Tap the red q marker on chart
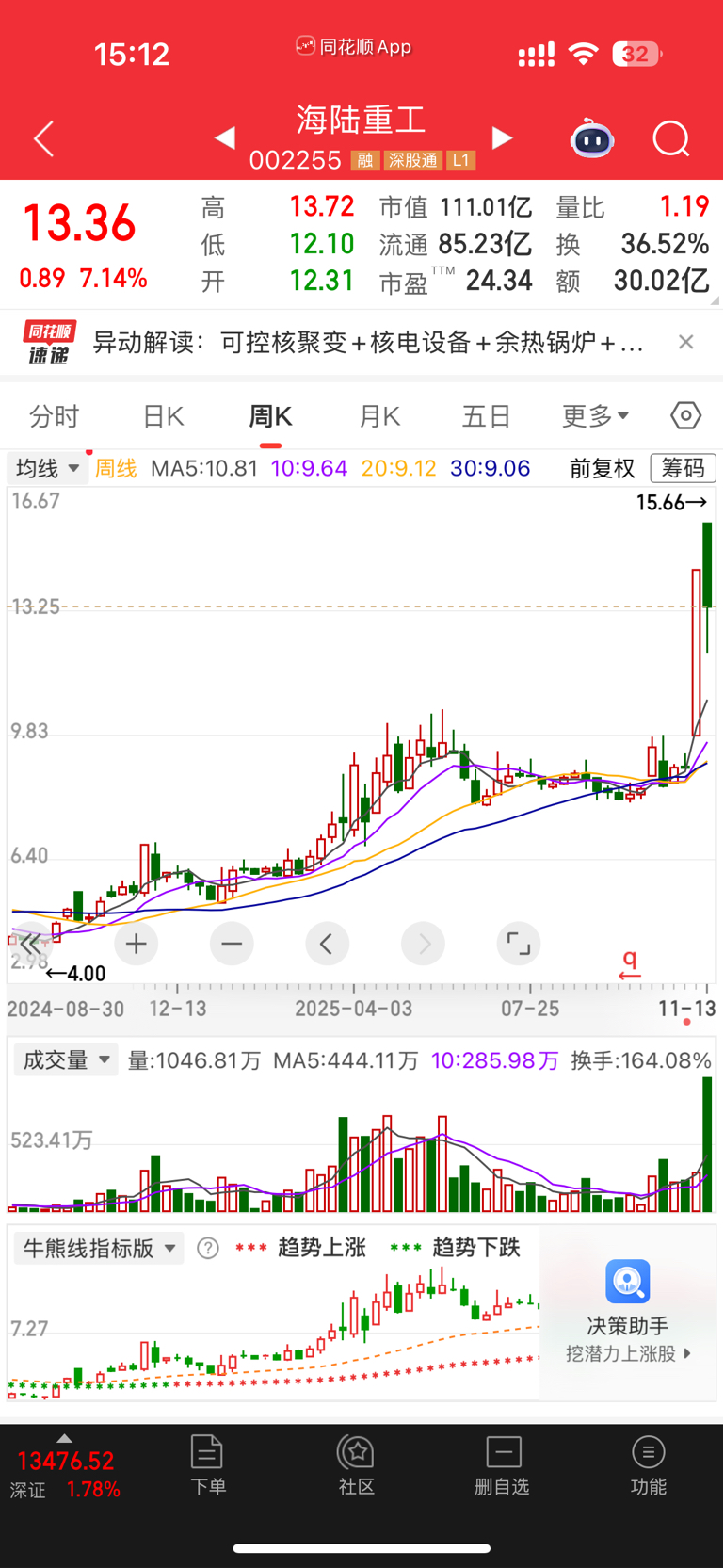724x1568 pixels. coord(630,964)
